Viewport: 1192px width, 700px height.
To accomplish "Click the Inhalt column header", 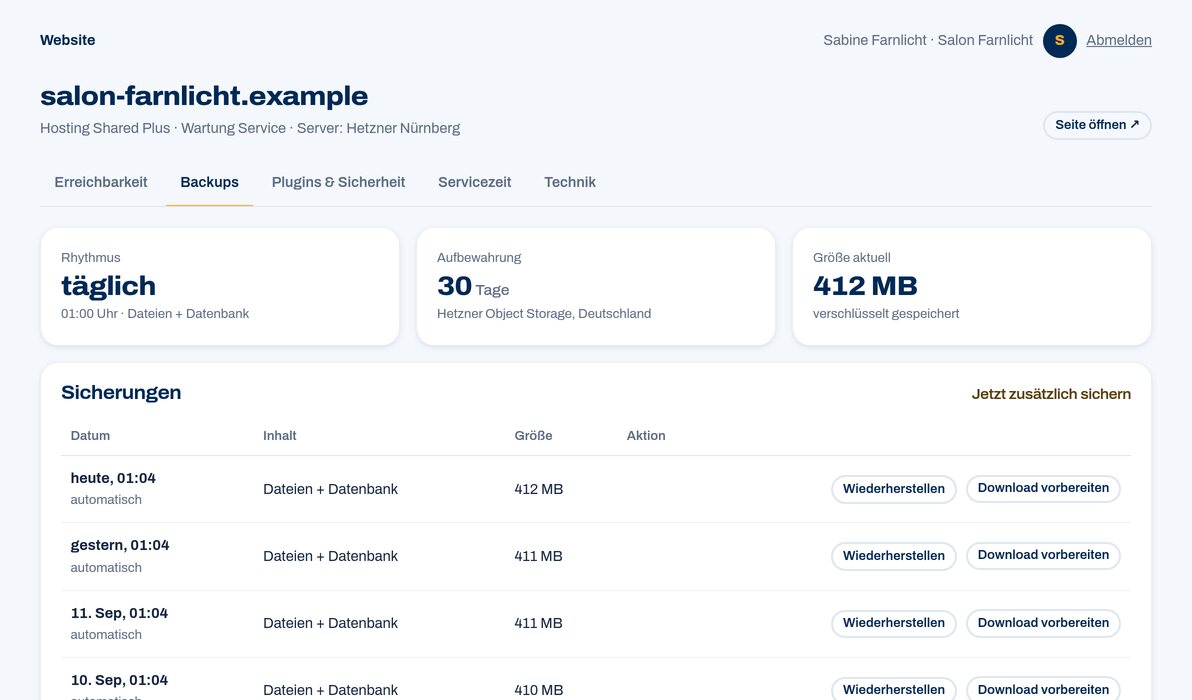I will click(280, 436).
